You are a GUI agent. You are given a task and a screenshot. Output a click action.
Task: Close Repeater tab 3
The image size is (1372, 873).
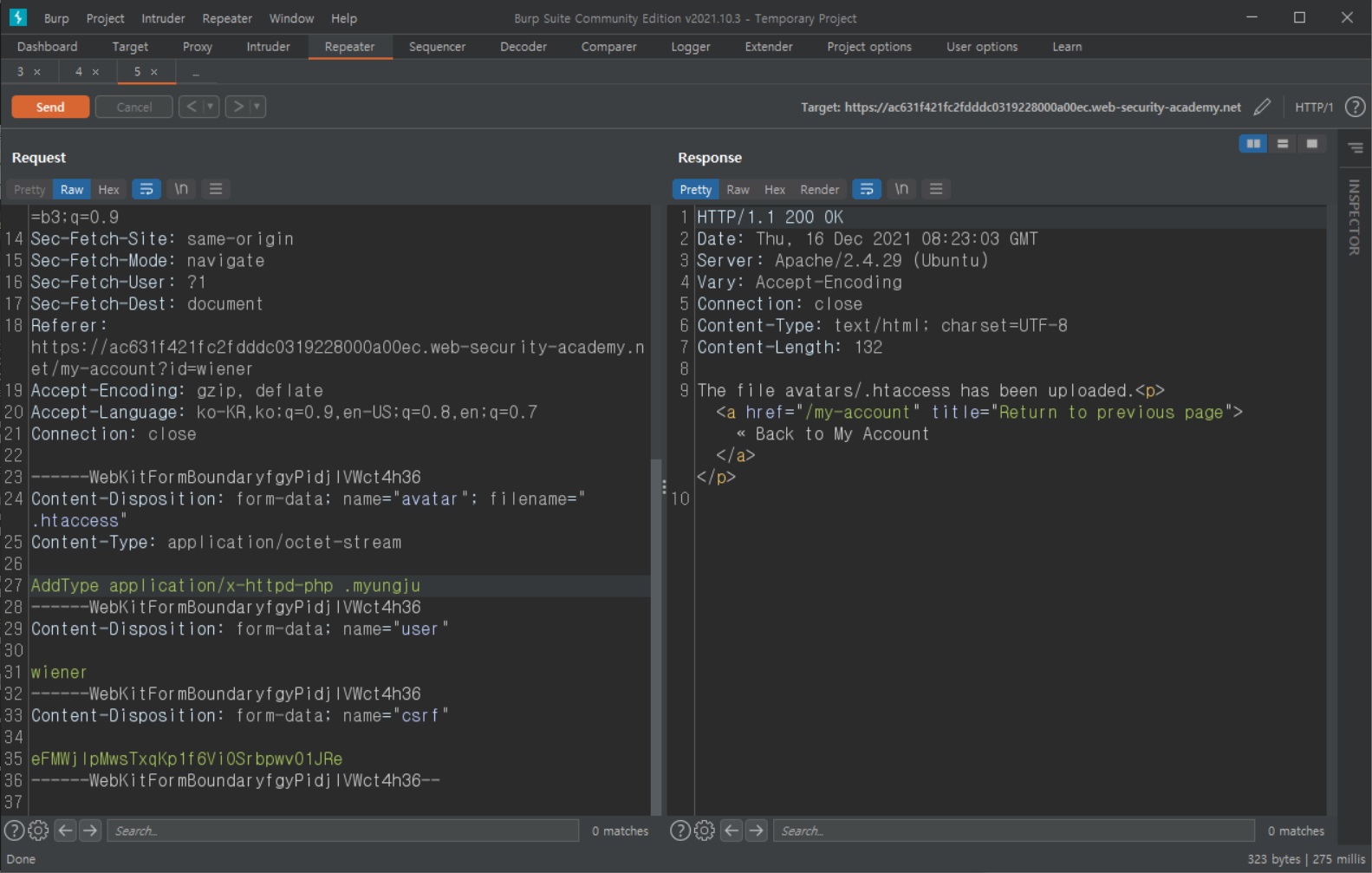pyautogui.click(x=37, y=72)
